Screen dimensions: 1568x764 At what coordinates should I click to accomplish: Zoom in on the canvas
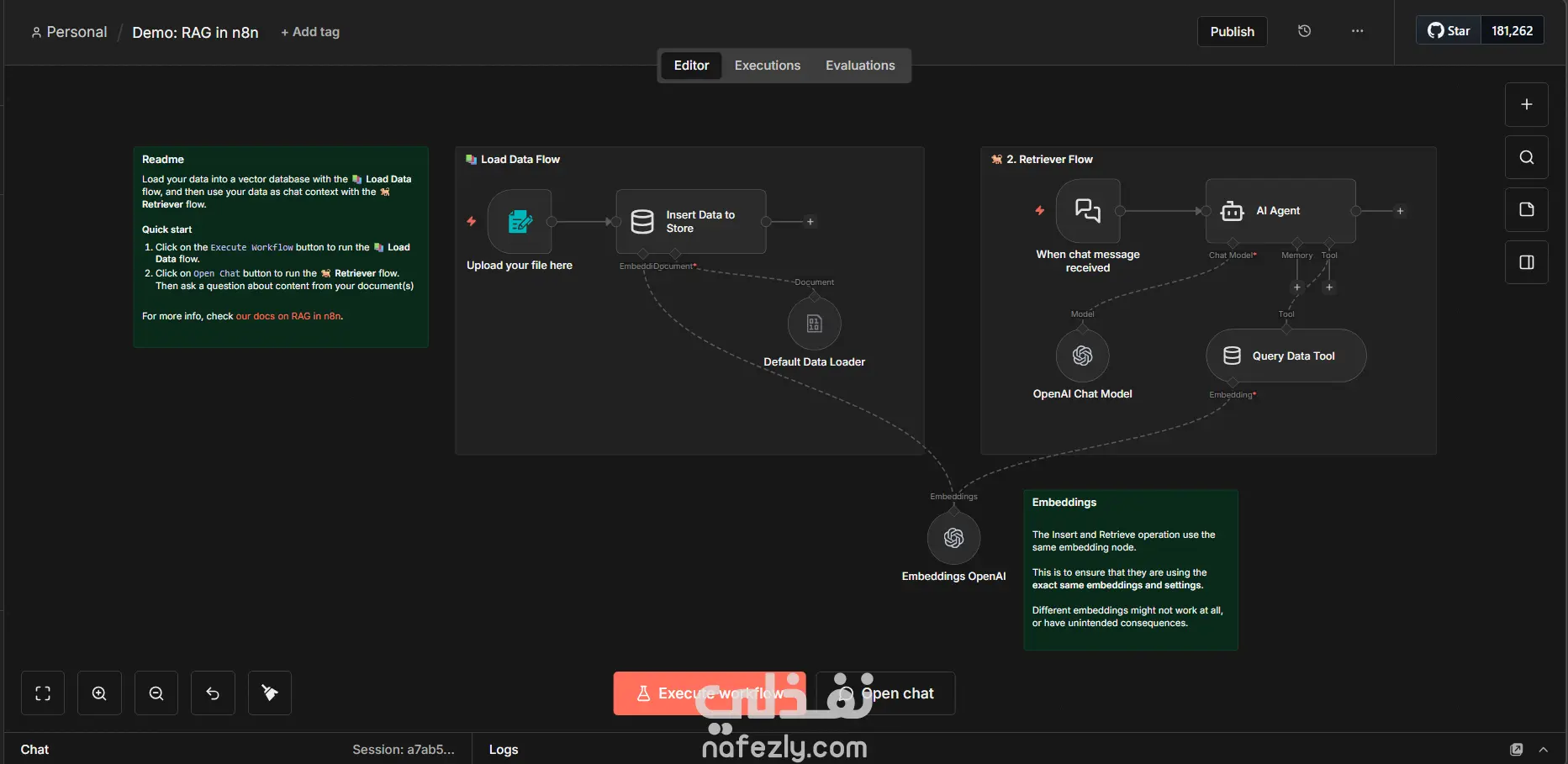click(99, 693)
